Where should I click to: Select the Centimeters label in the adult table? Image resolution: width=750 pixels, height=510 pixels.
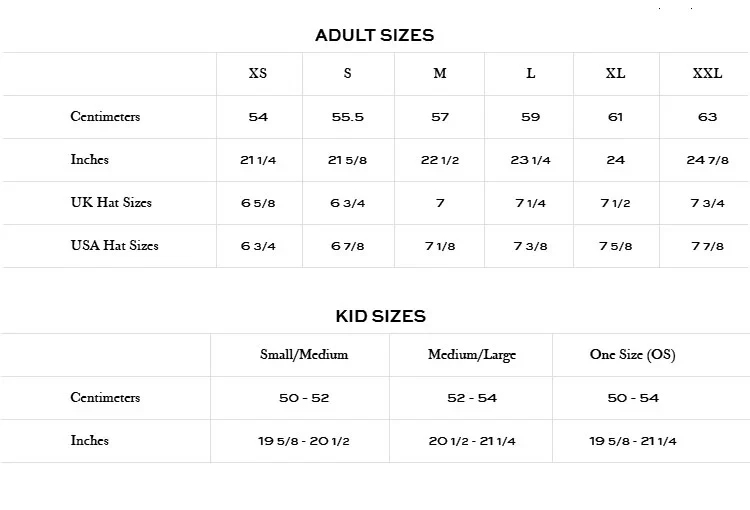(105, 117)
